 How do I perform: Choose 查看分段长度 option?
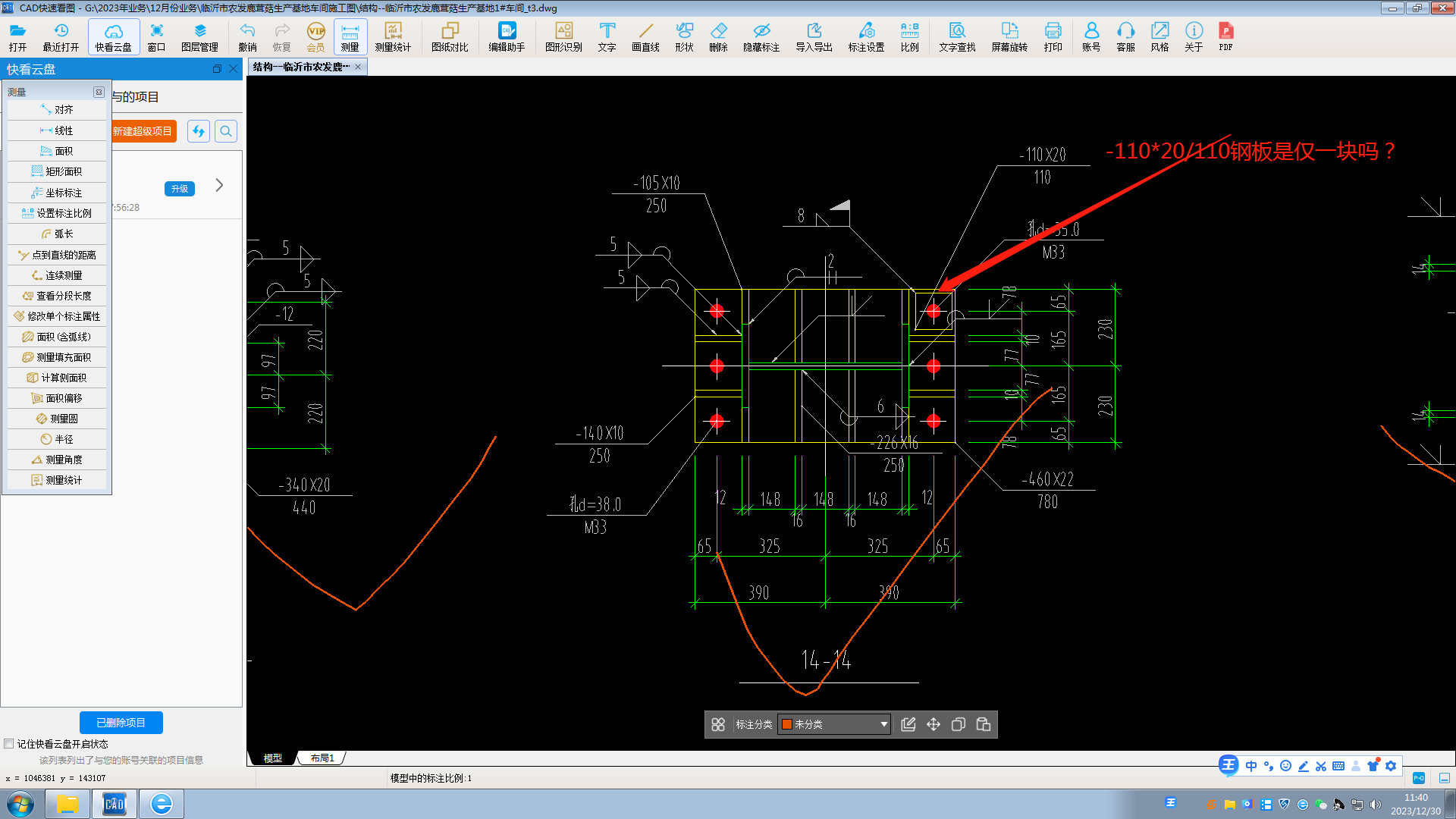pos(57,296)
